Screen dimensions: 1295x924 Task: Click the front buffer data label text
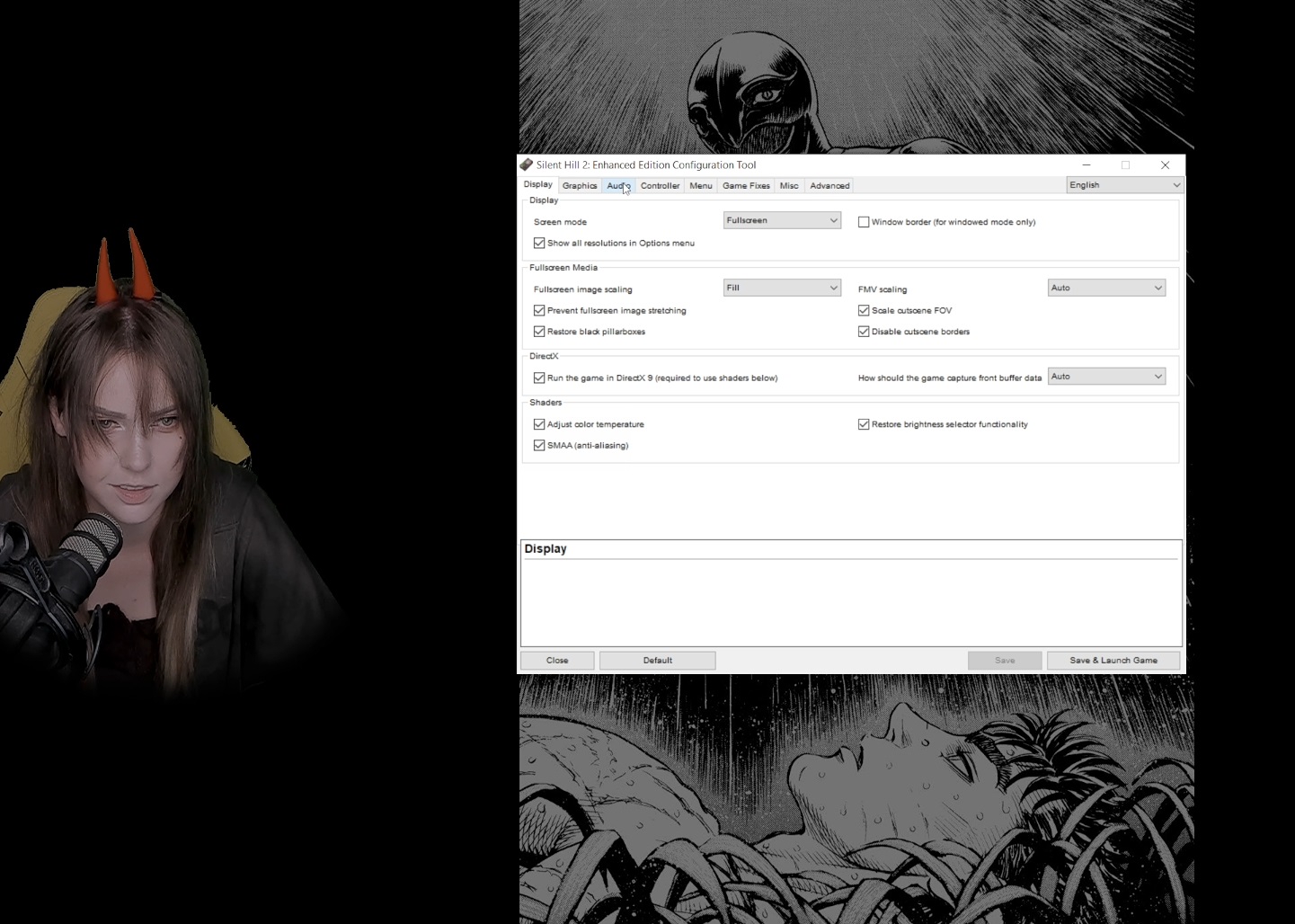click(x=950, y=378)
